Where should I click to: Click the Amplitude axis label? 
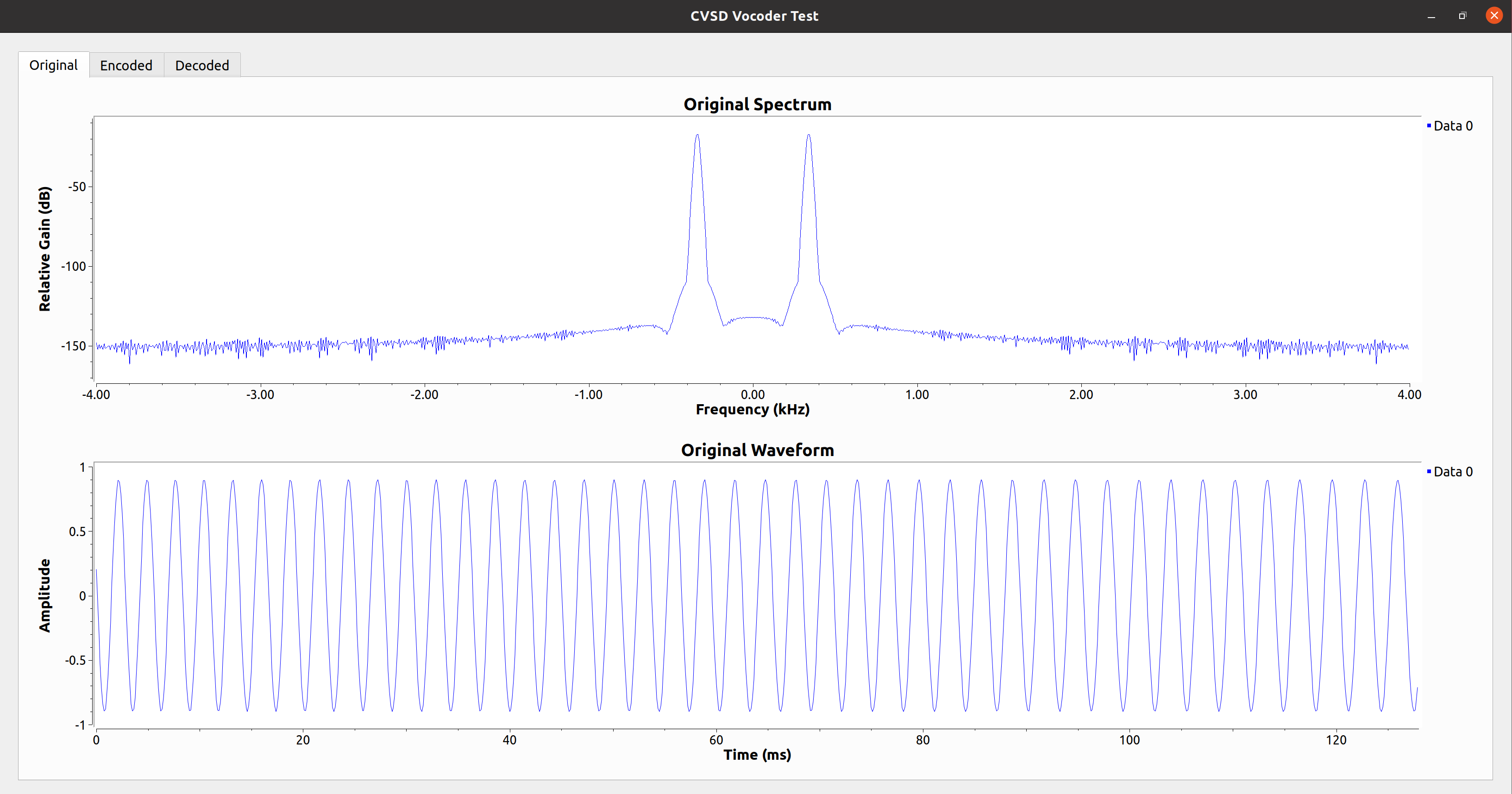[x=44, y=595]
